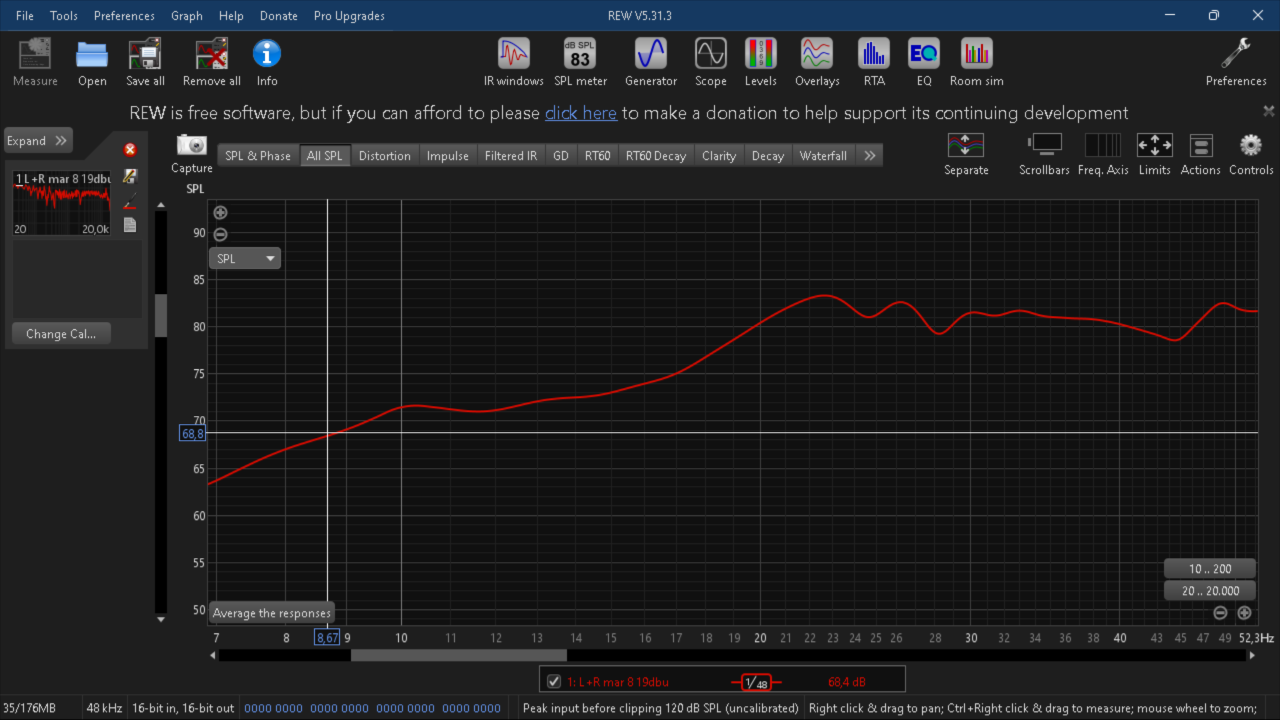Viewport: 1280px width, 720px height.
Task: Switch to the Distortion tab
Action: [385, 155]
